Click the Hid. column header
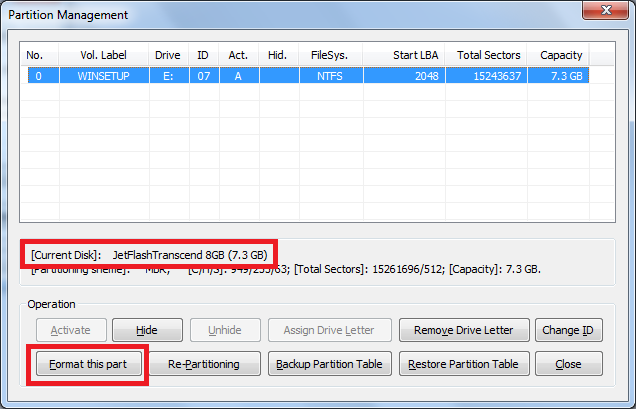This screenshot has height=409, width=636. click(x=277, y=55)
